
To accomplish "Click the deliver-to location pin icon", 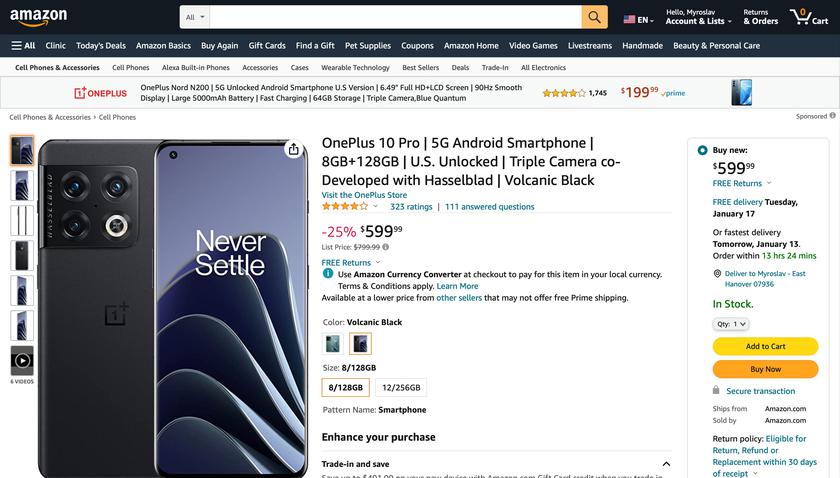I will (717, 273).
